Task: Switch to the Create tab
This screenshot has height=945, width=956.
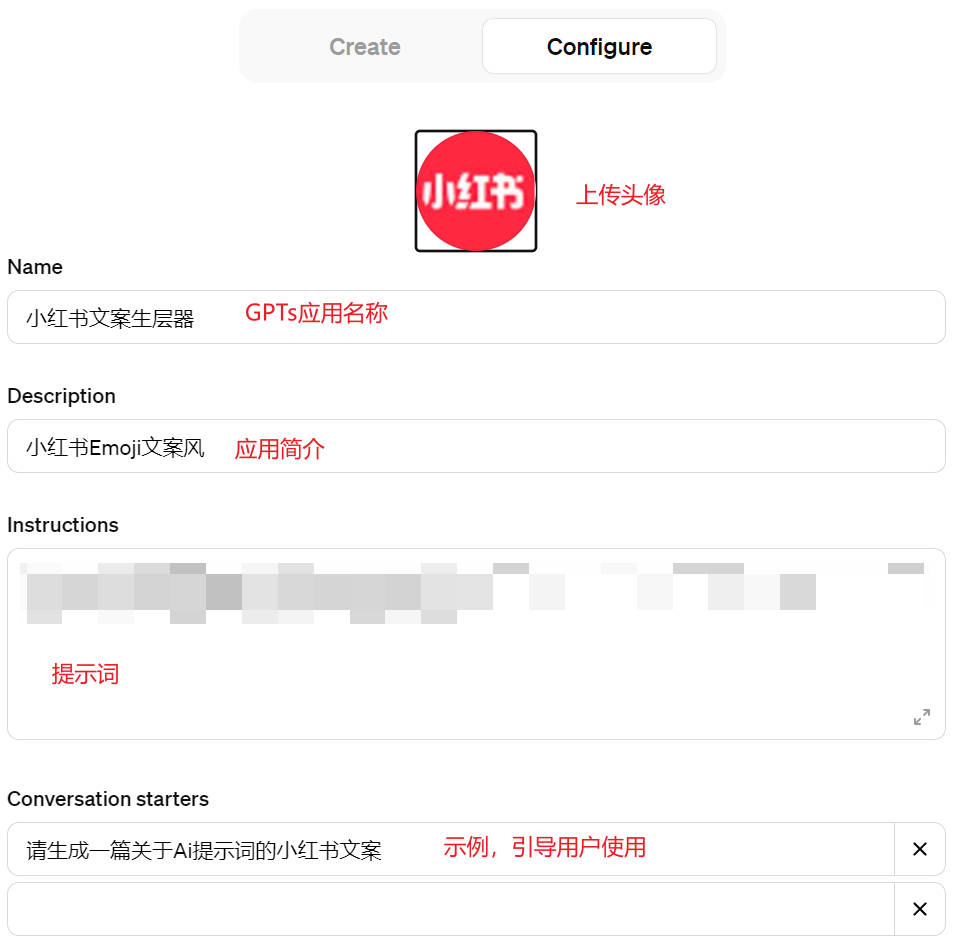Action: click(365, 47)
